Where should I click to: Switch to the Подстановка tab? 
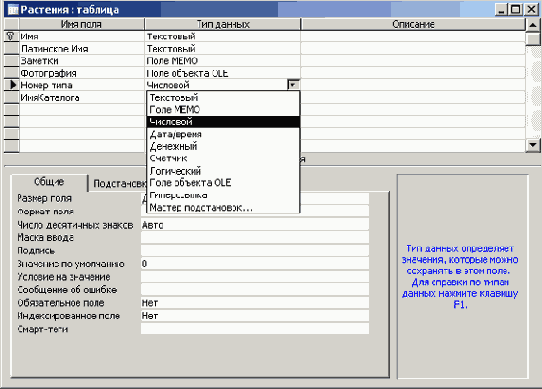point(119,184)
